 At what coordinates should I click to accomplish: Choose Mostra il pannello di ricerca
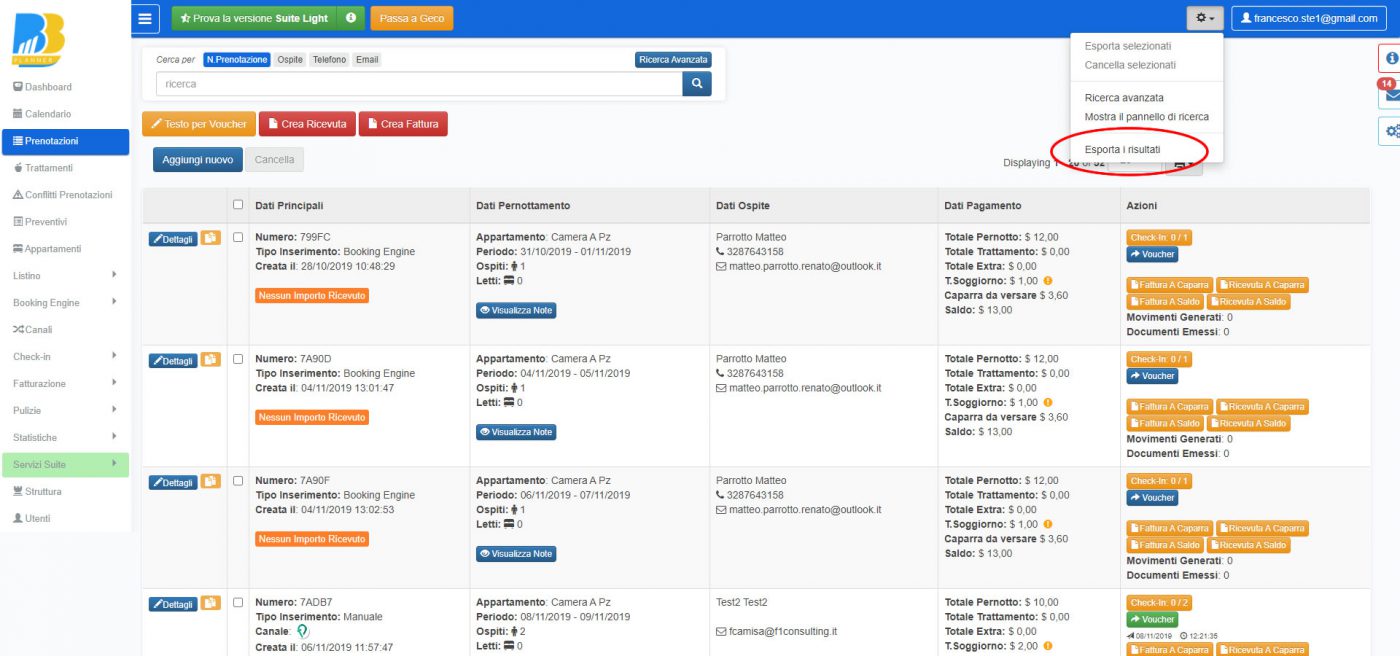click(1146, 117)
